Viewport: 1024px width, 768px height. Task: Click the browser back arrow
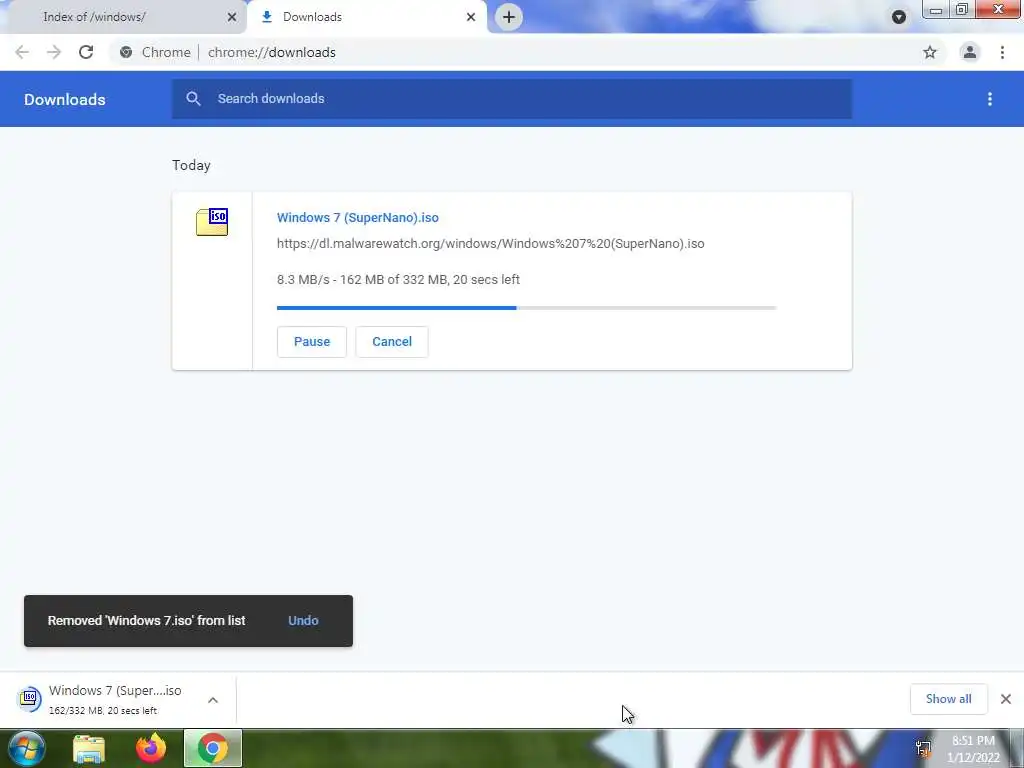click(22, 52)
